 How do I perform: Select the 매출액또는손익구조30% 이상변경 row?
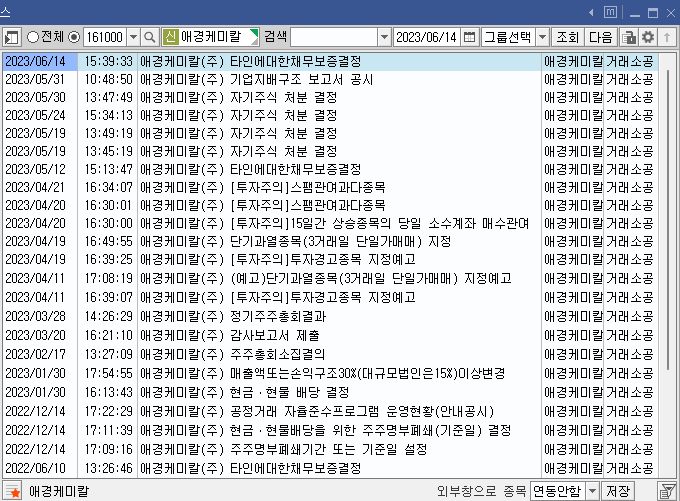tap(330, 373)
